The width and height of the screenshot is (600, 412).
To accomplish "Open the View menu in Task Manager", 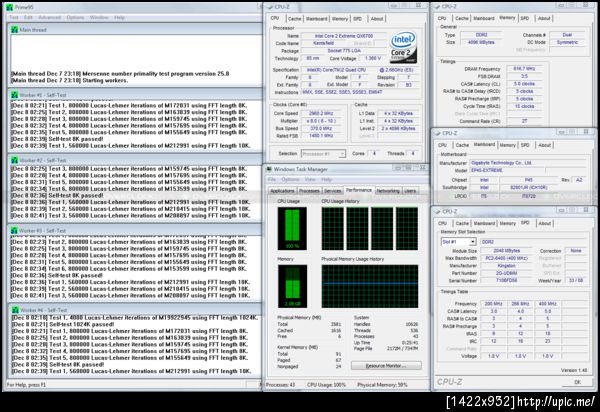I will click(310, 179).
